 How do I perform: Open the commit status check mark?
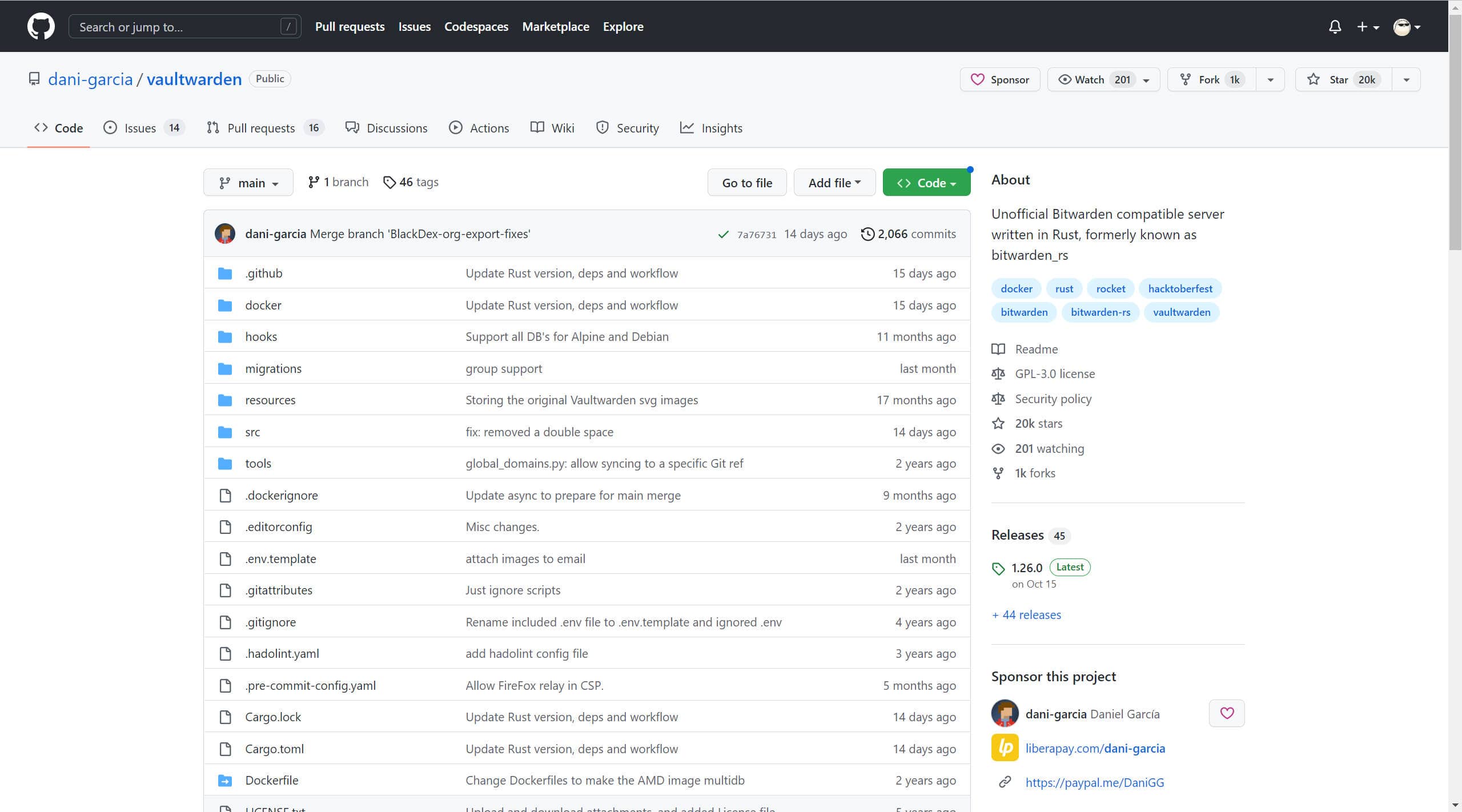723,234
